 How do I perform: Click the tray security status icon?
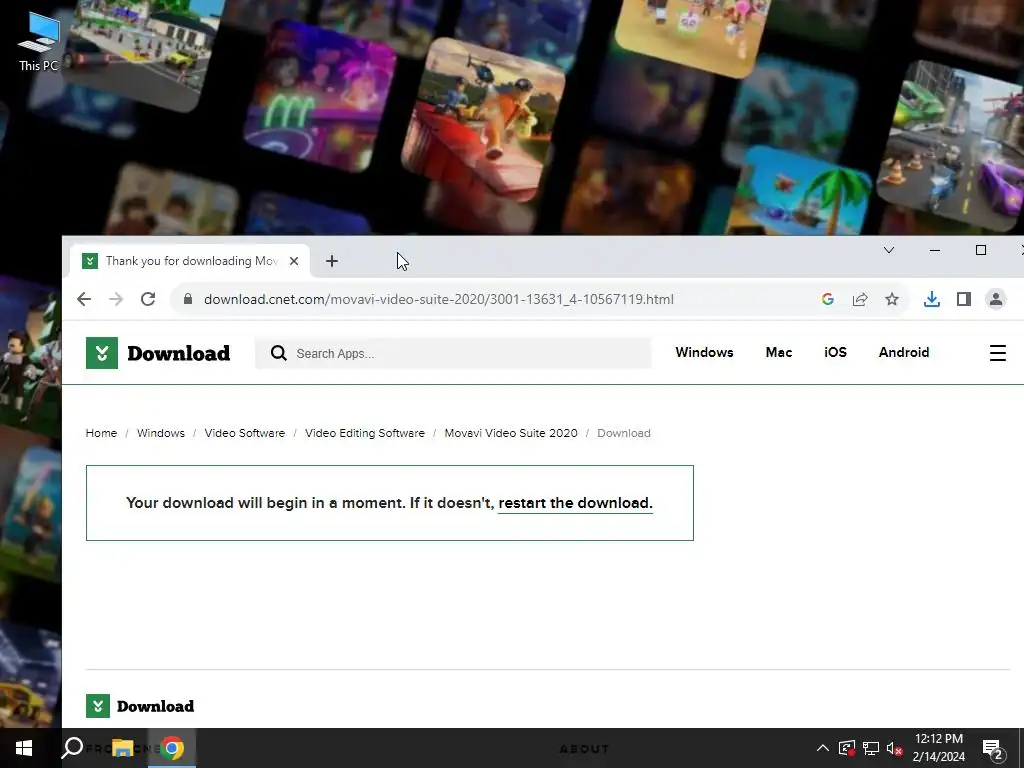coord(847,748)
